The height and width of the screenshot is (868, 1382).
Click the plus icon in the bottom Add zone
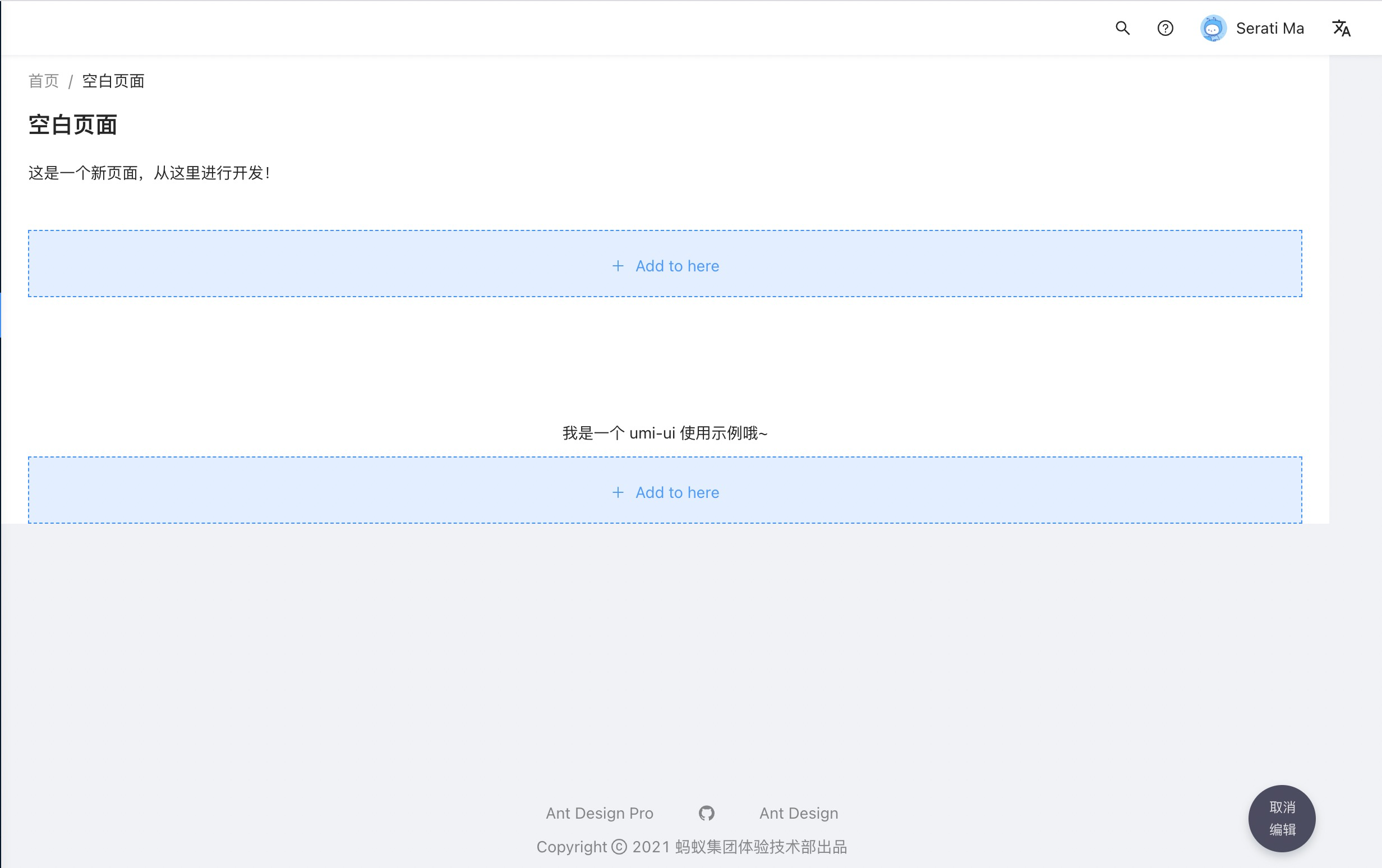[x=618, y=492]
